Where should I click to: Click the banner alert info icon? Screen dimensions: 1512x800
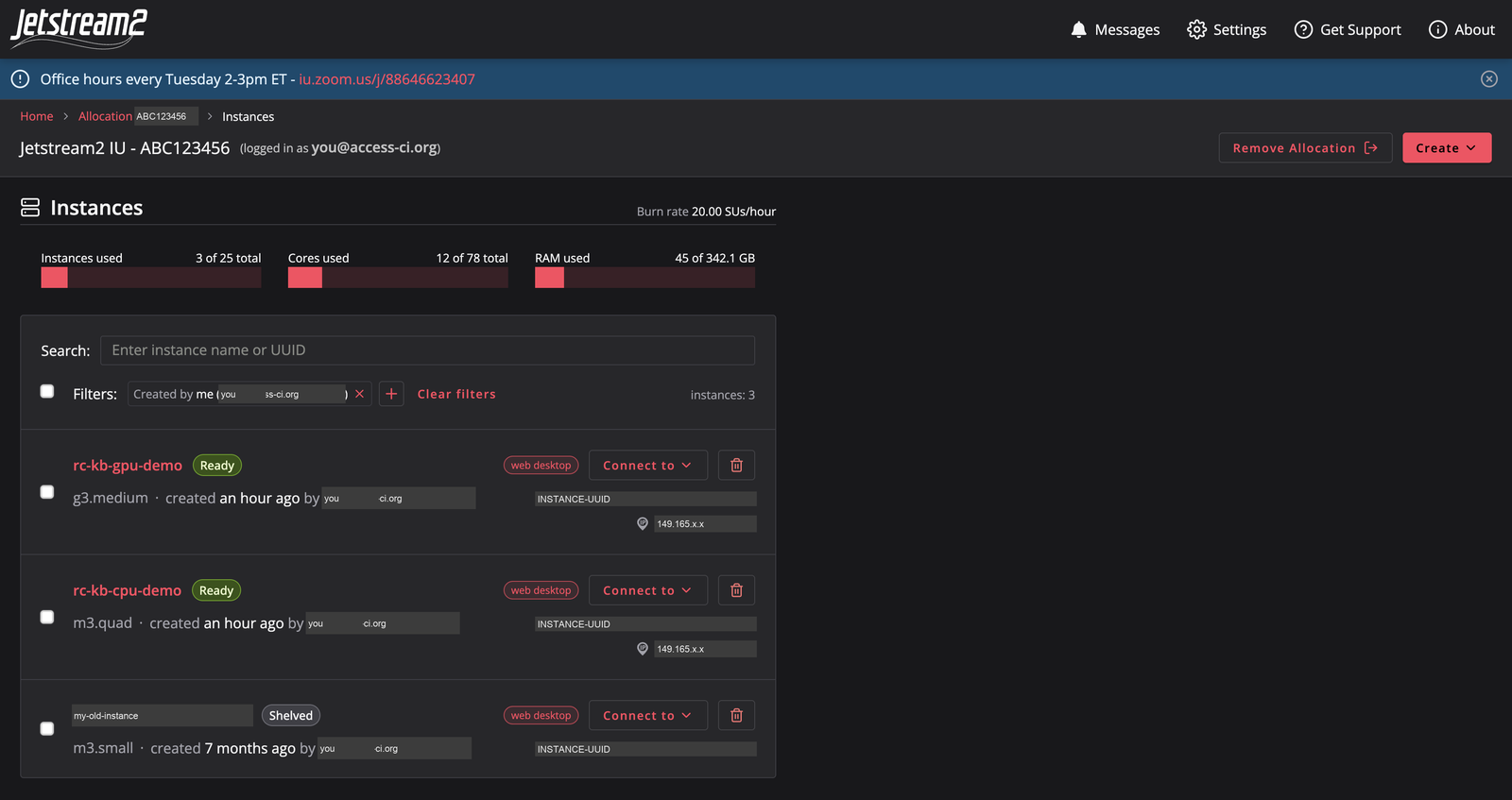(20, 79)
